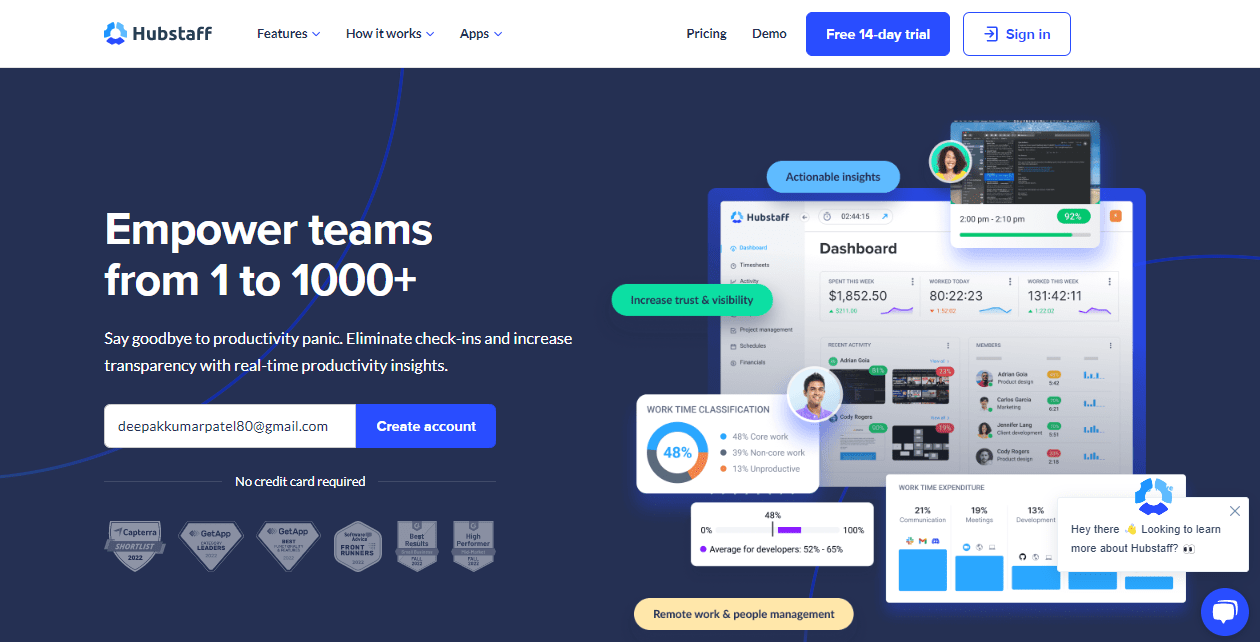
Task: Click the Create account button
Action: pyautogui.click(x=425, y=425)
